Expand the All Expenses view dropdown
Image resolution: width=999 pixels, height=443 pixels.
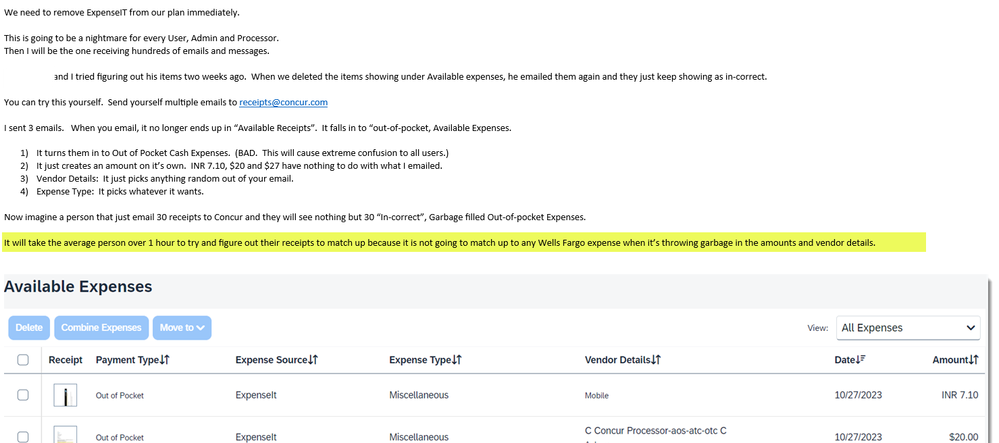coord(908,328)
